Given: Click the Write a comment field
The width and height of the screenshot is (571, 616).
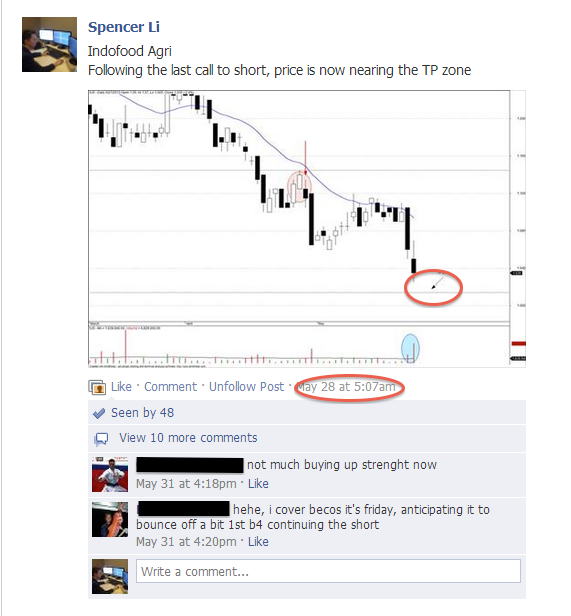Looking at the screenshot, I should click(328, 571).
